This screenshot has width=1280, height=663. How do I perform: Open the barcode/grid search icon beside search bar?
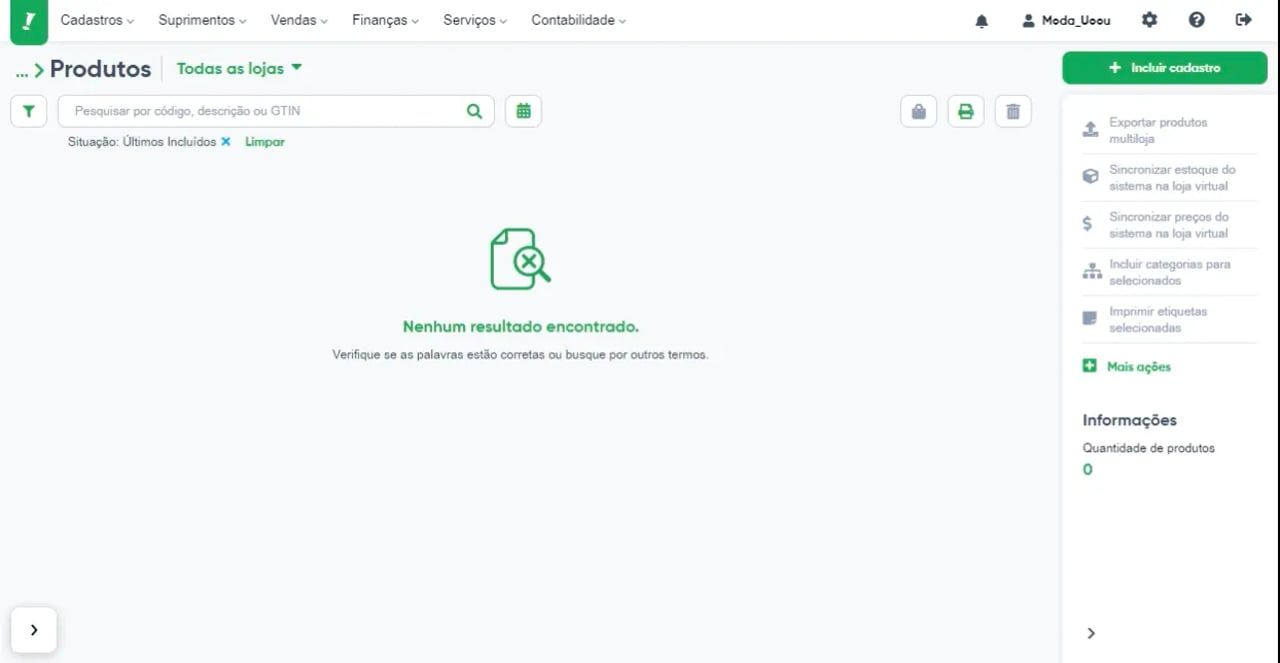pos(523,111)
